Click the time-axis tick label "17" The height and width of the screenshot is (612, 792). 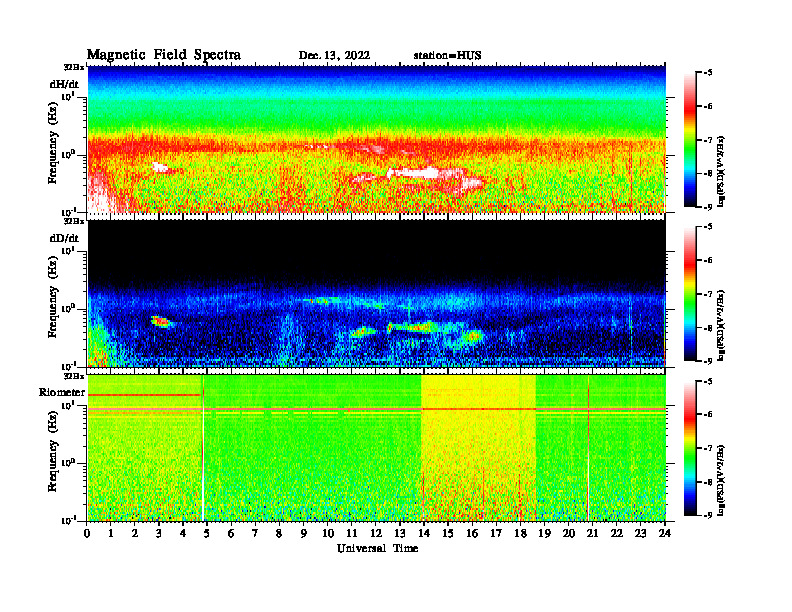[497, 534]
